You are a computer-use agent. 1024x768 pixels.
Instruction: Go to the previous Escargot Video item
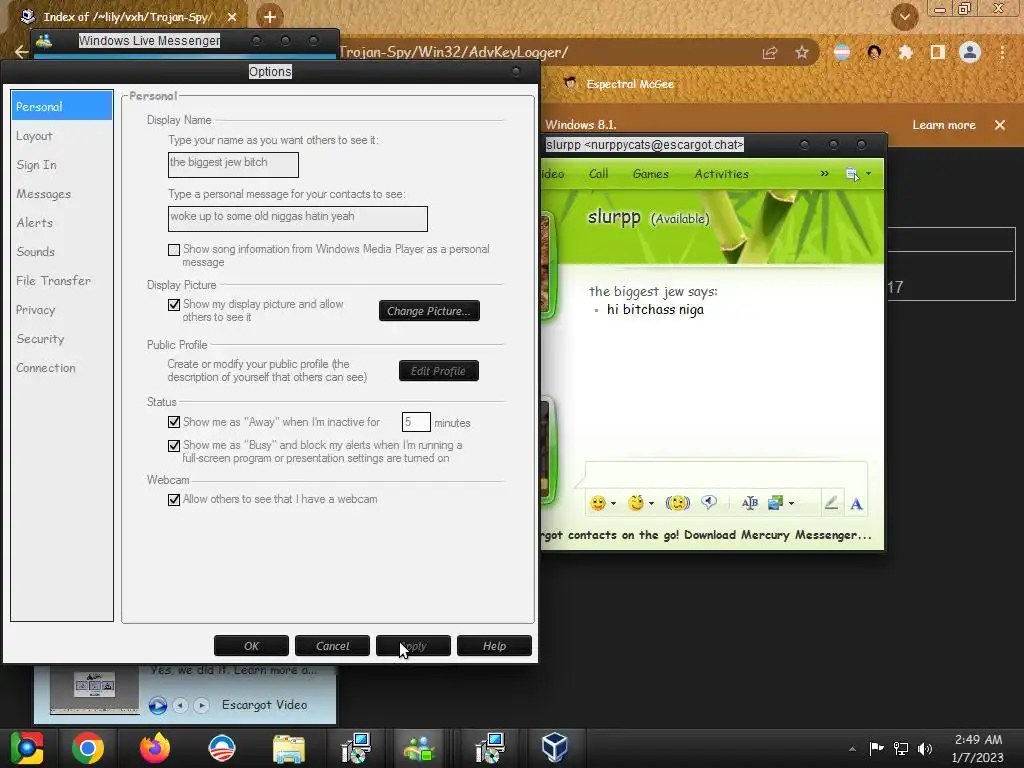pyautogui.click(x=180, y=705)
